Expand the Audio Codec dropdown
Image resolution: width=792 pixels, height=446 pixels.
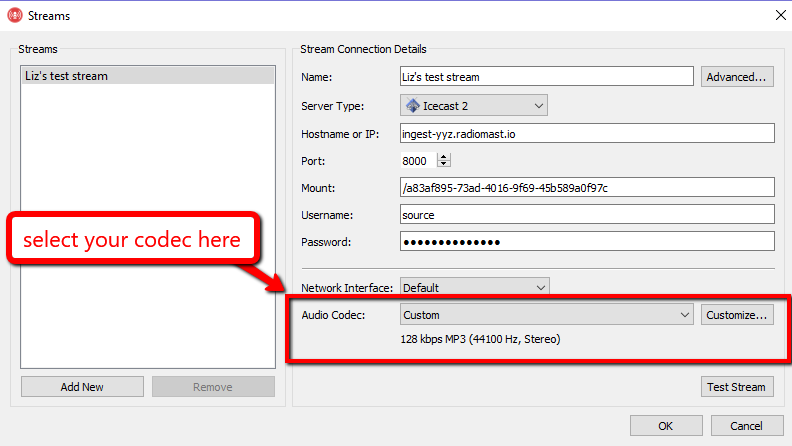(x=546, y=315)
